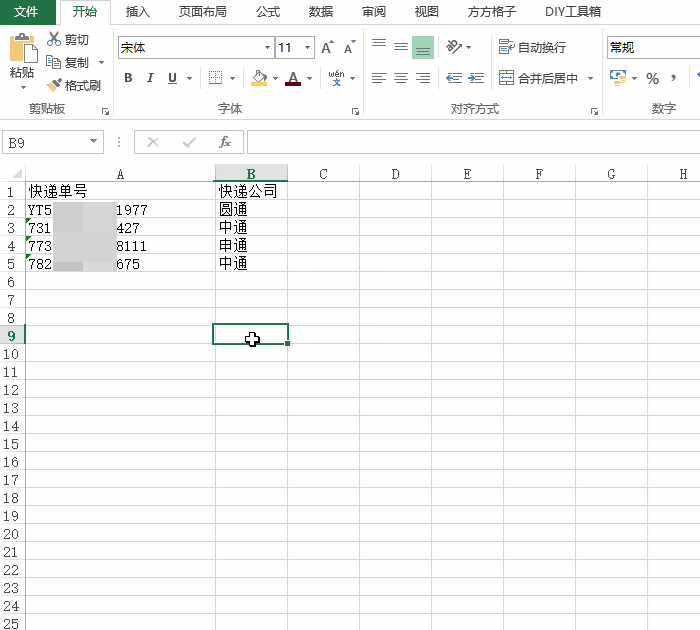Image resolution: width=700 pixels, height=630 pixels.
Task: Open the DIY工具箱 tab
Action: (573, 12)
